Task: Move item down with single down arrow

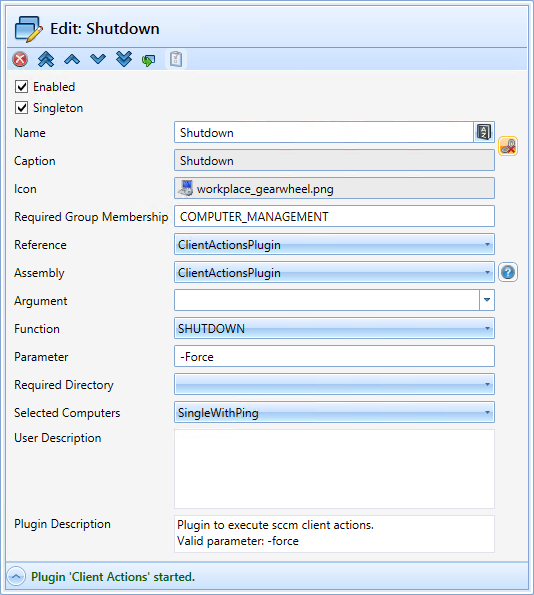Action: pyautogui.click(x=98, y=59)
